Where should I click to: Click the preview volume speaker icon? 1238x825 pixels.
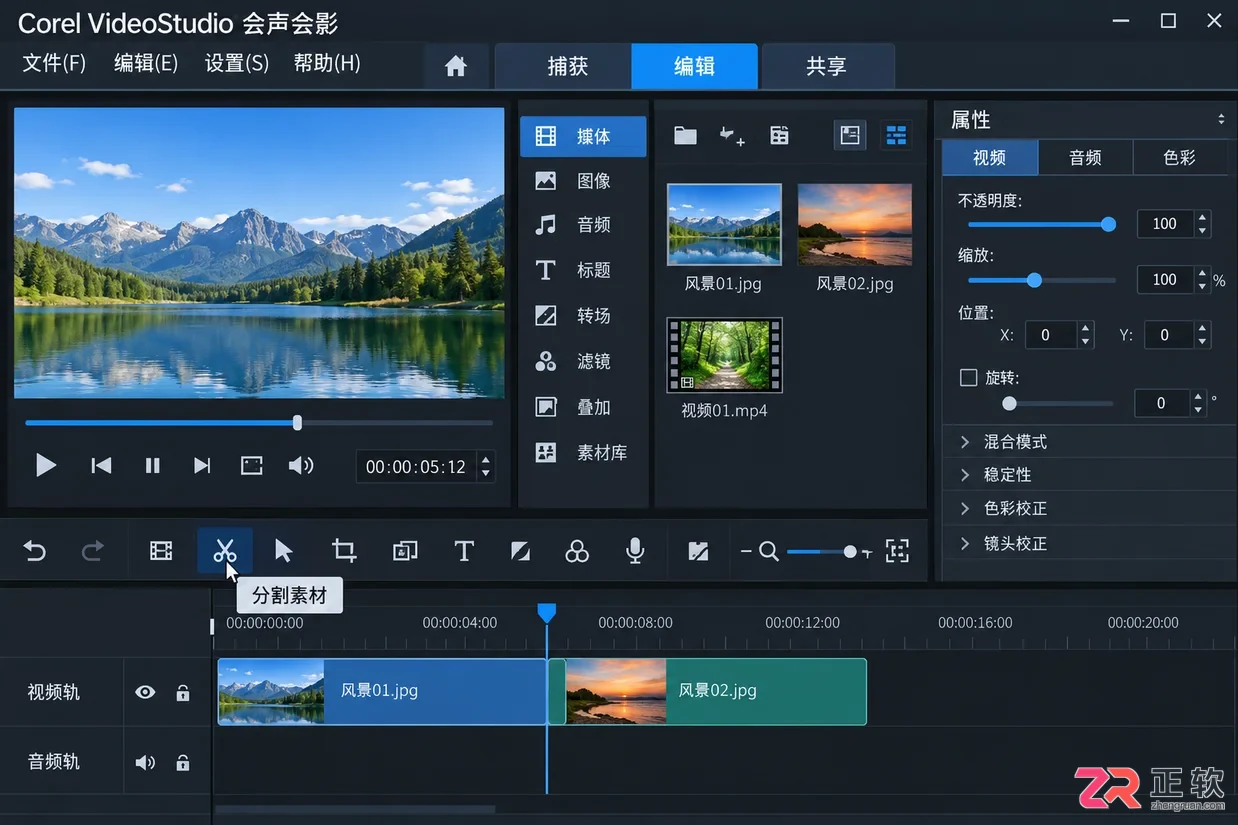301,465
